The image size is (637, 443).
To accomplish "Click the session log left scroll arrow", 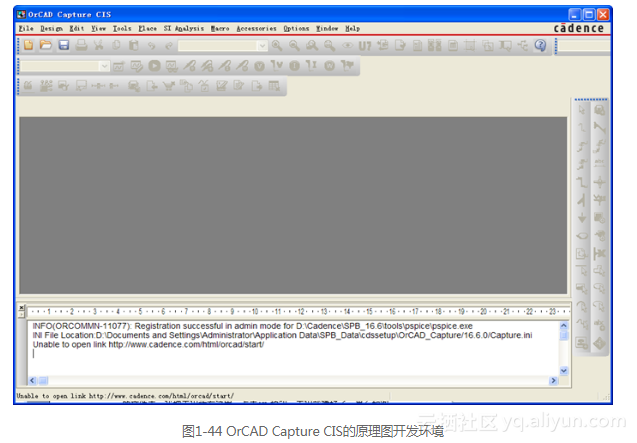I will tap(32, 381).
